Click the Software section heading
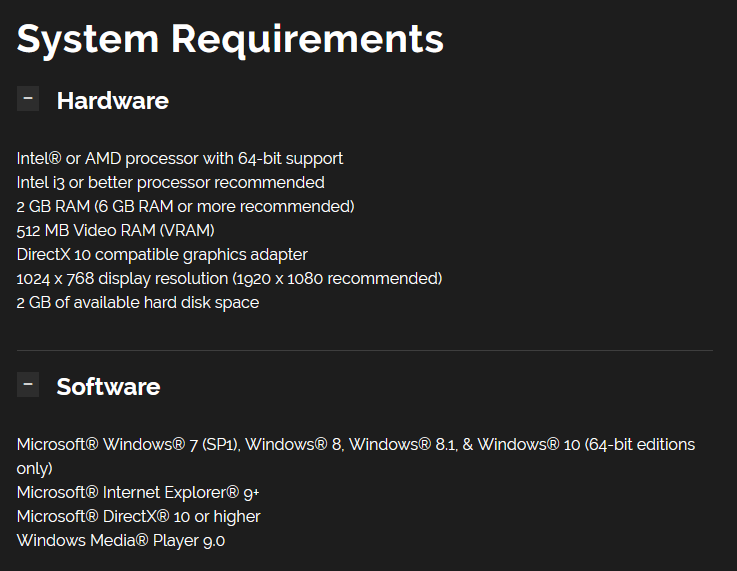Screen dimensions: 737x571 (109, 386)
